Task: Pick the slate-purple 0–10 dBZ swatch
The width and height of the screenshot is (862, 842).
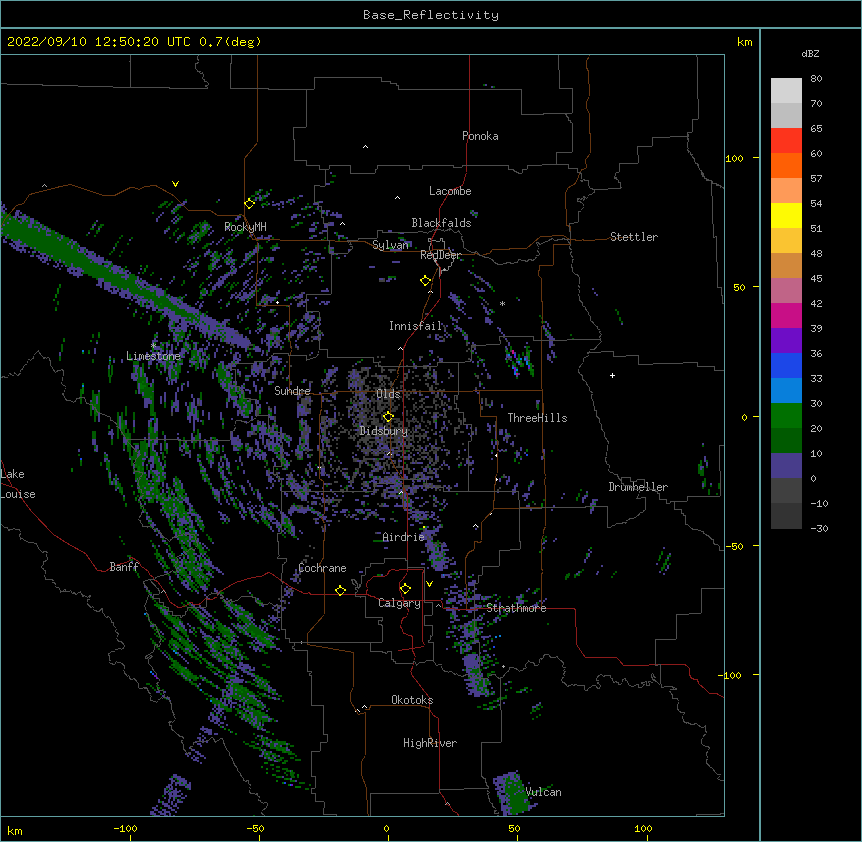Action: (x=786, y=466)
